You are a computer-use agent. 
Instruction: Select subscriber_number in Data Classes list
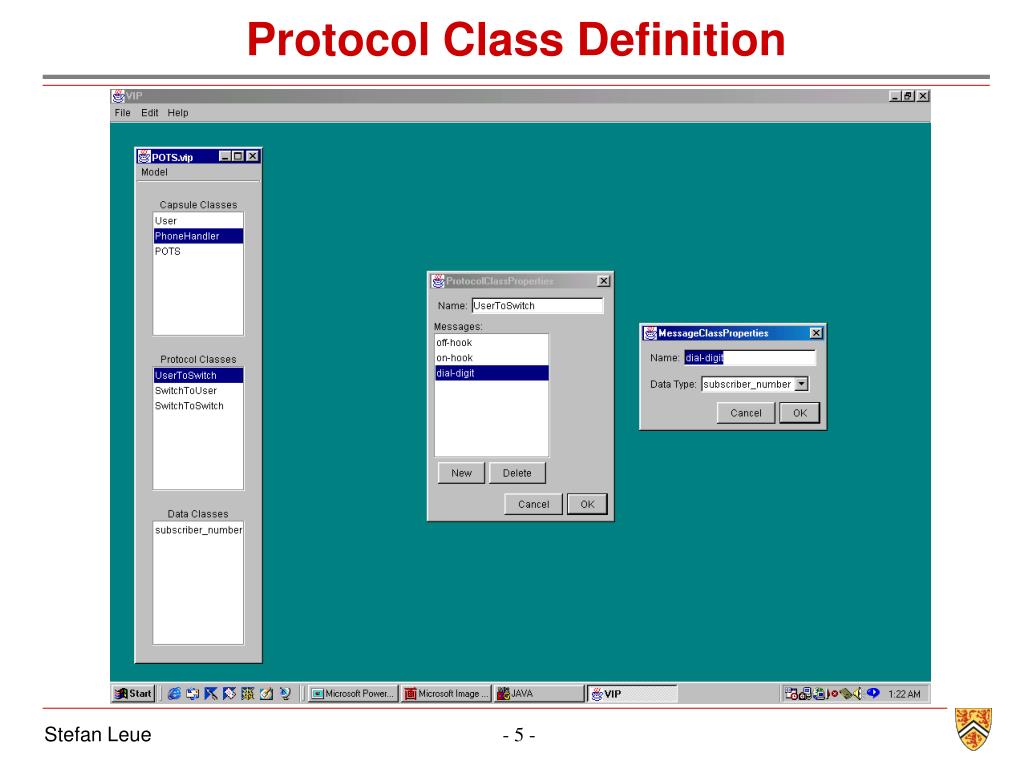coord(198,530)
